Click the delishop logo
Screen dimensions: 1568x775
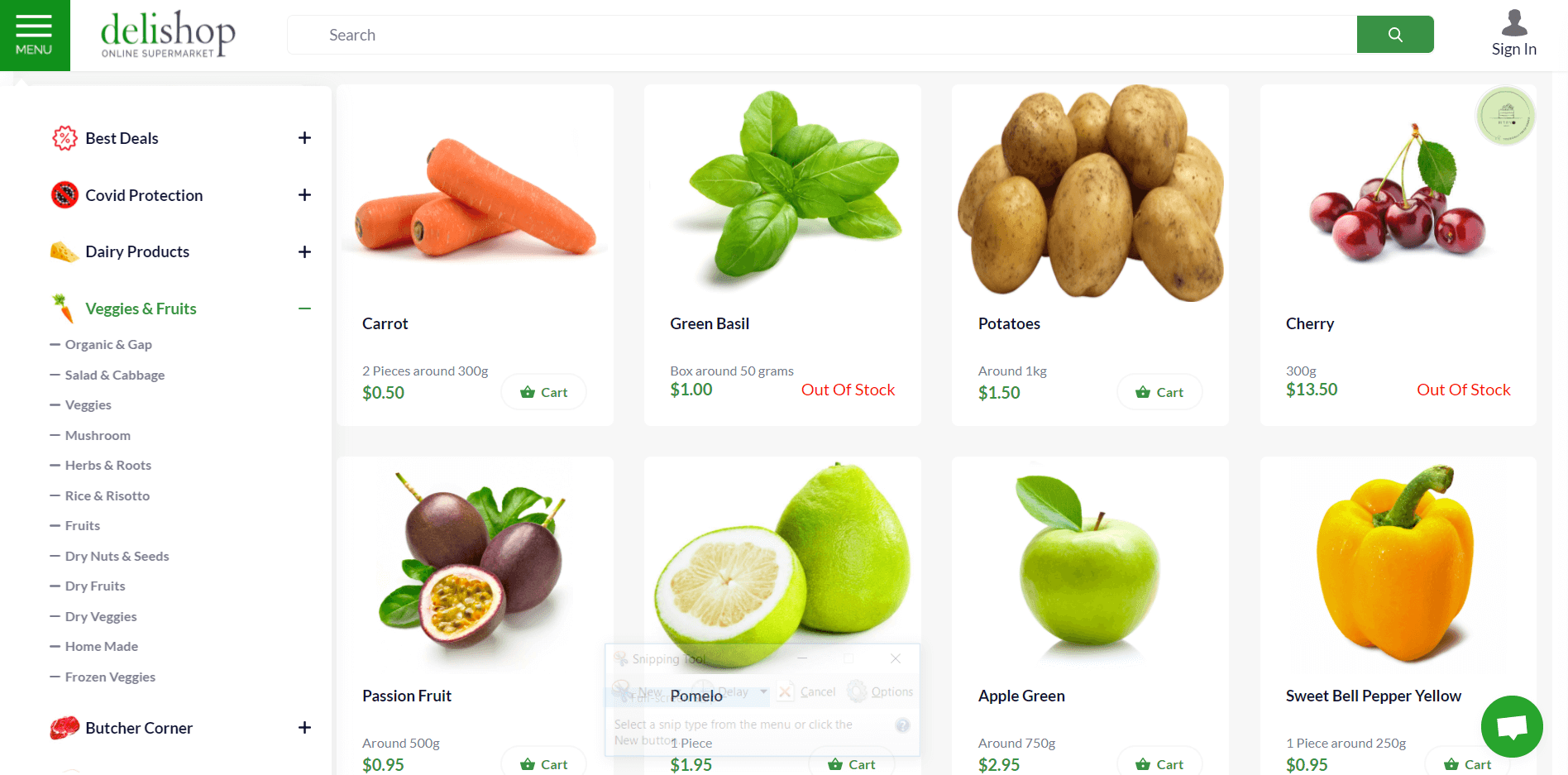click(168, 34)
